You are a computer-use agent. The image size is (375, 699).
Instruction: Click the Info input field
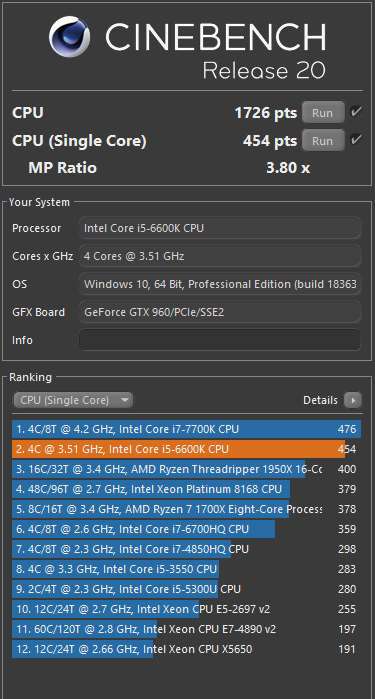(220, 340)
